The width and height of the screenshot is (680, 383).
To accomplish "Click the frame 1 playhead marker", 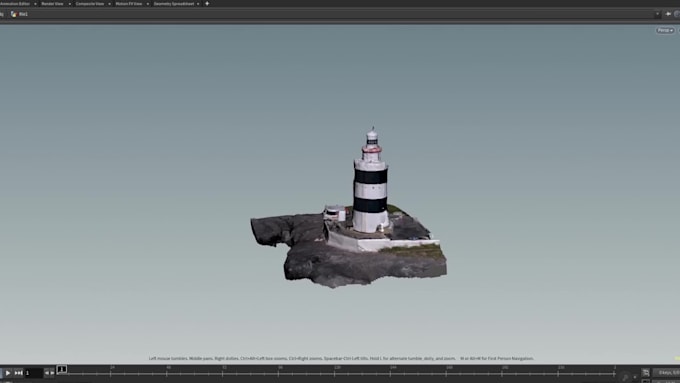I will click(62, 369).
